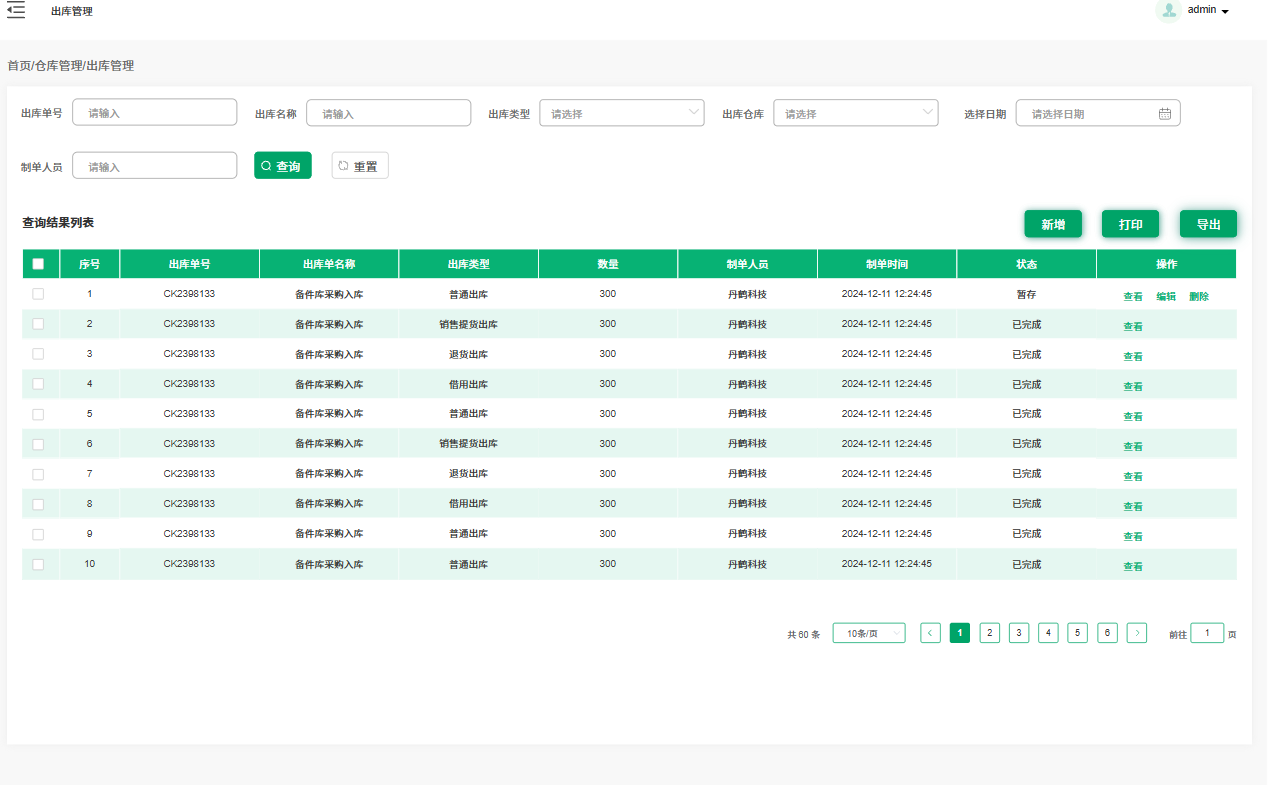
Task: Check the checkbox for row 1
Action: [x=38, y=294]
